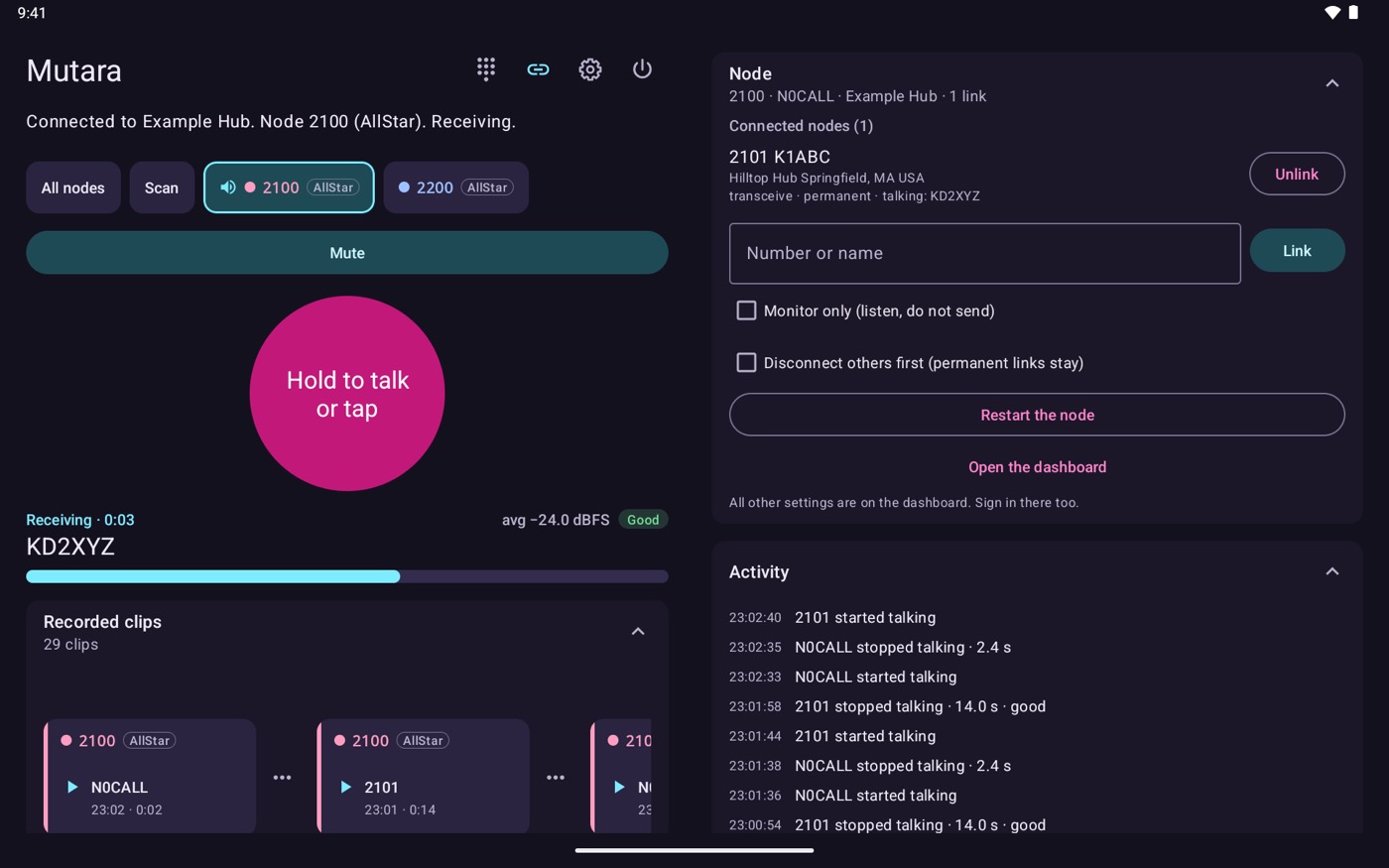Play the 2101 23:01 recorded clip

(x=345, y=787)
